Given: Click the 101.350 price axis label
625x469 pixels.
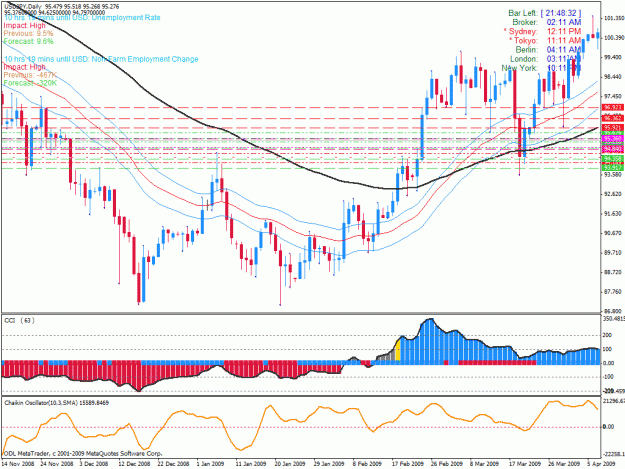Looking at the screenshot, I should (x=614, y=18).
